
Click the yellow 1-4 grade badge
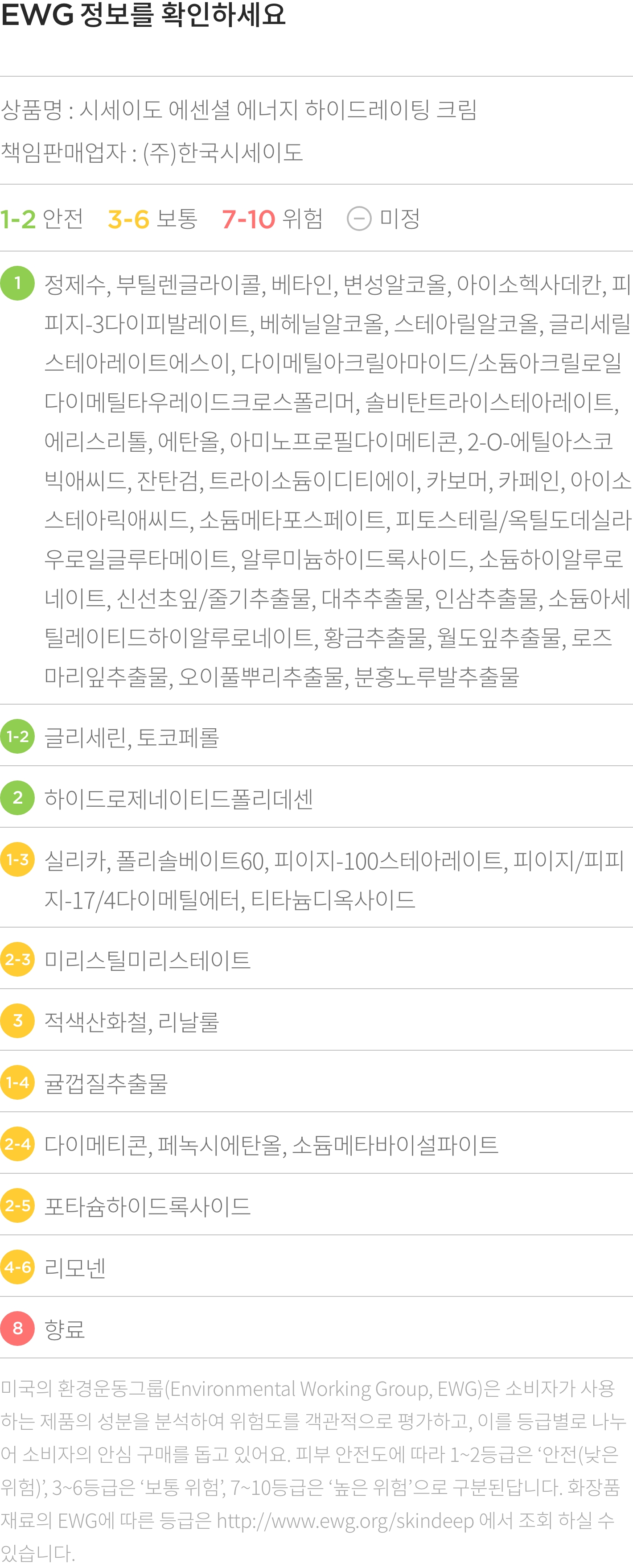[17, 1082]
